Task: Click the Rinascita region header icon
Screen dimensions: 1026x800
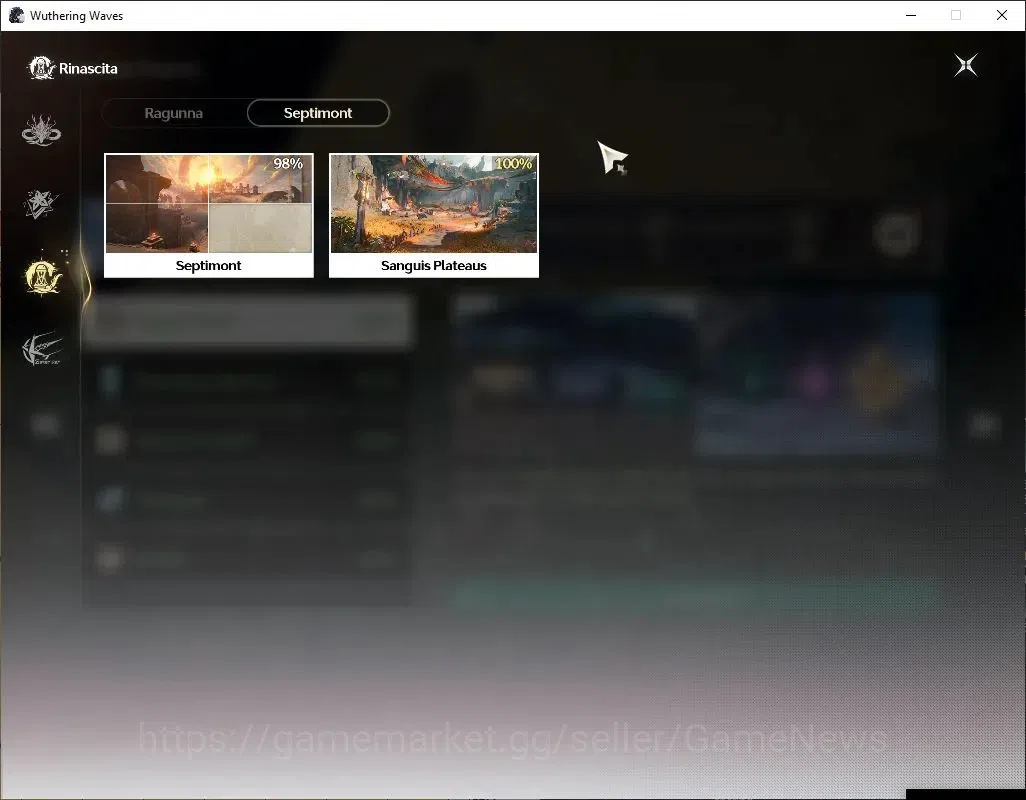Action: pos(41,68)
